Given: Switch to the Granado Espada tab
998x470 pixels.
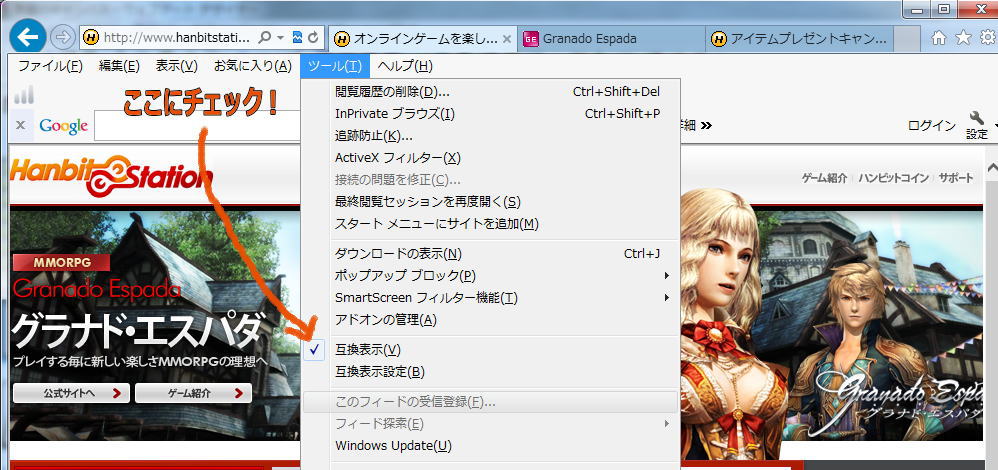Looking at the screenshot, I should (611, 39).
